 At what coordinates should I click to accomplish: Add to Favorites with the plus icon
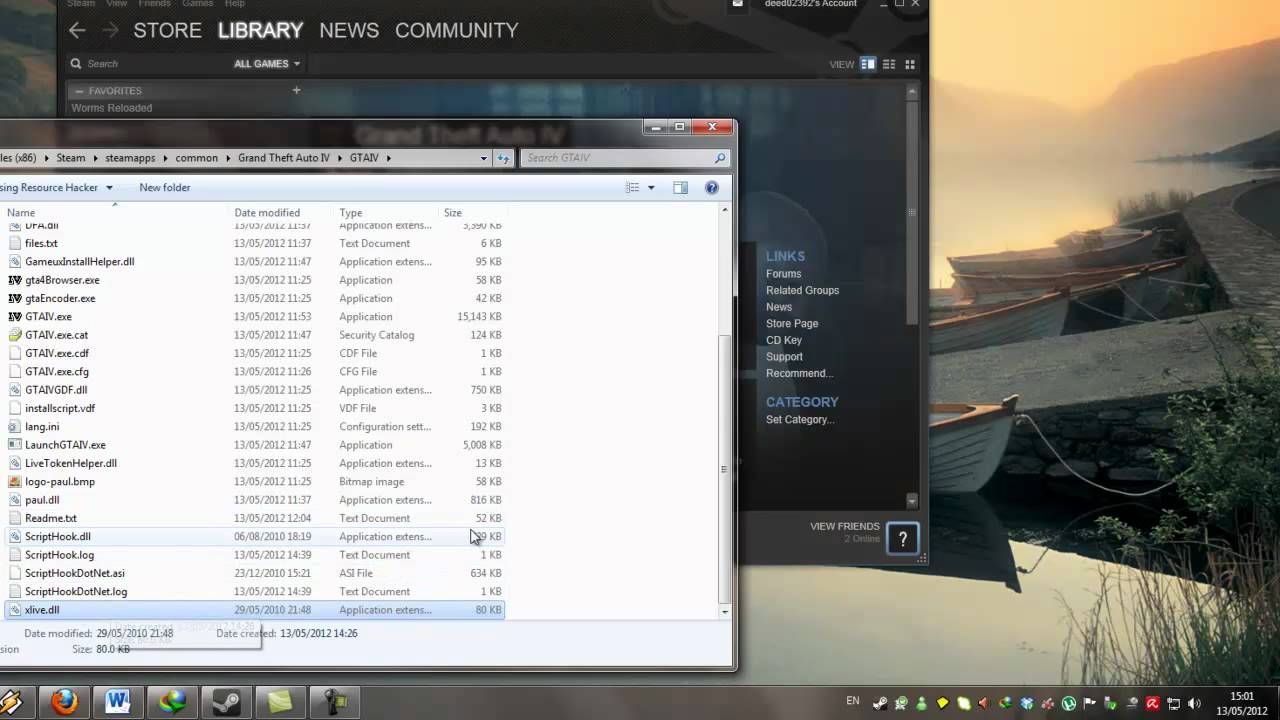click(296, 90)
